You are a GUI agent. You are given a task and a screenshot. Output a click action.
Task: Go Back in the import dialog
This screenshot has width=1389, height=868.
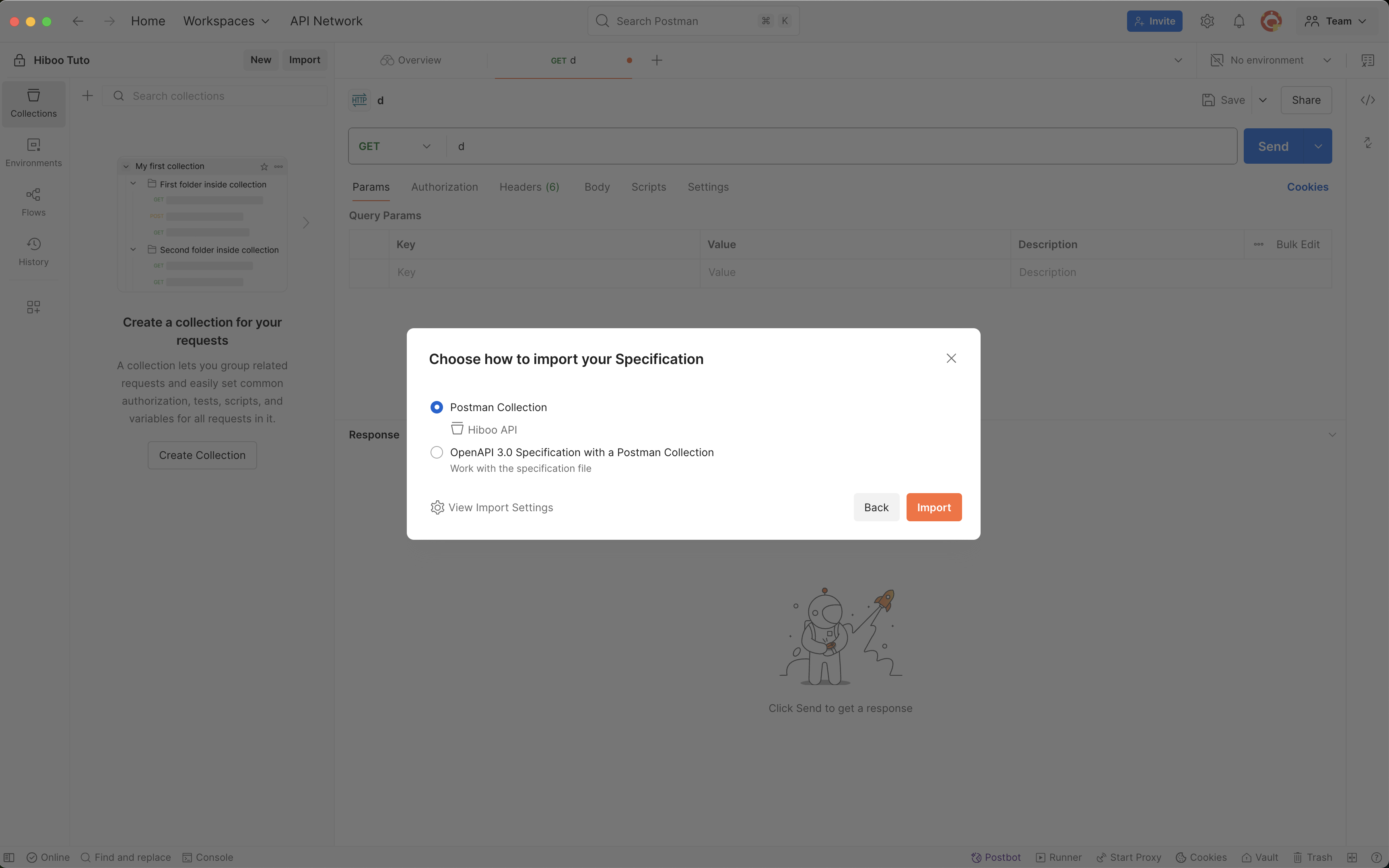(876, 508)
